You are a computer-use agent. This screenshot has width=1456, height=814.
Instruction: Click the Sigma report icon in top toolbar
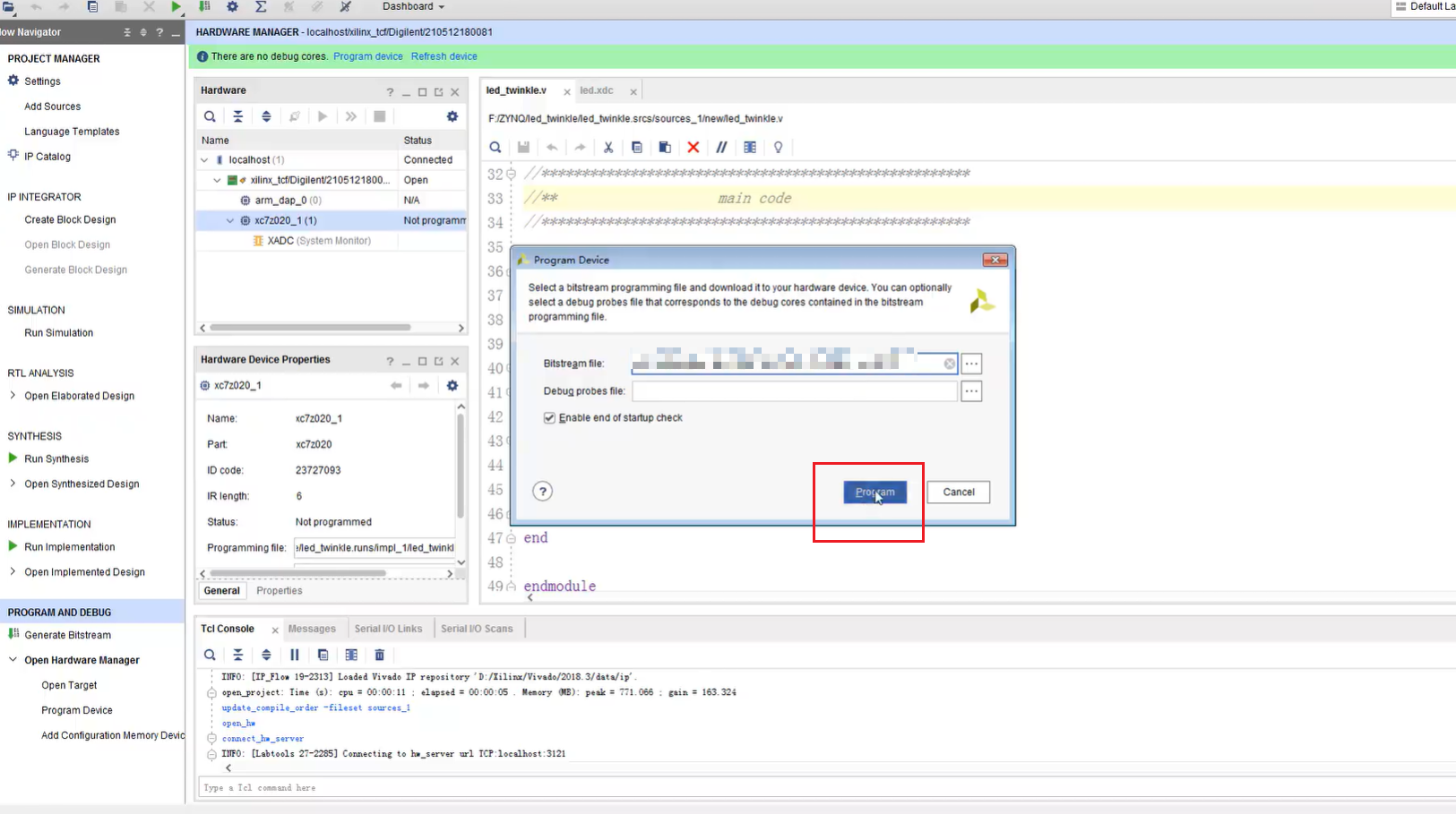[x=261, y=6]
